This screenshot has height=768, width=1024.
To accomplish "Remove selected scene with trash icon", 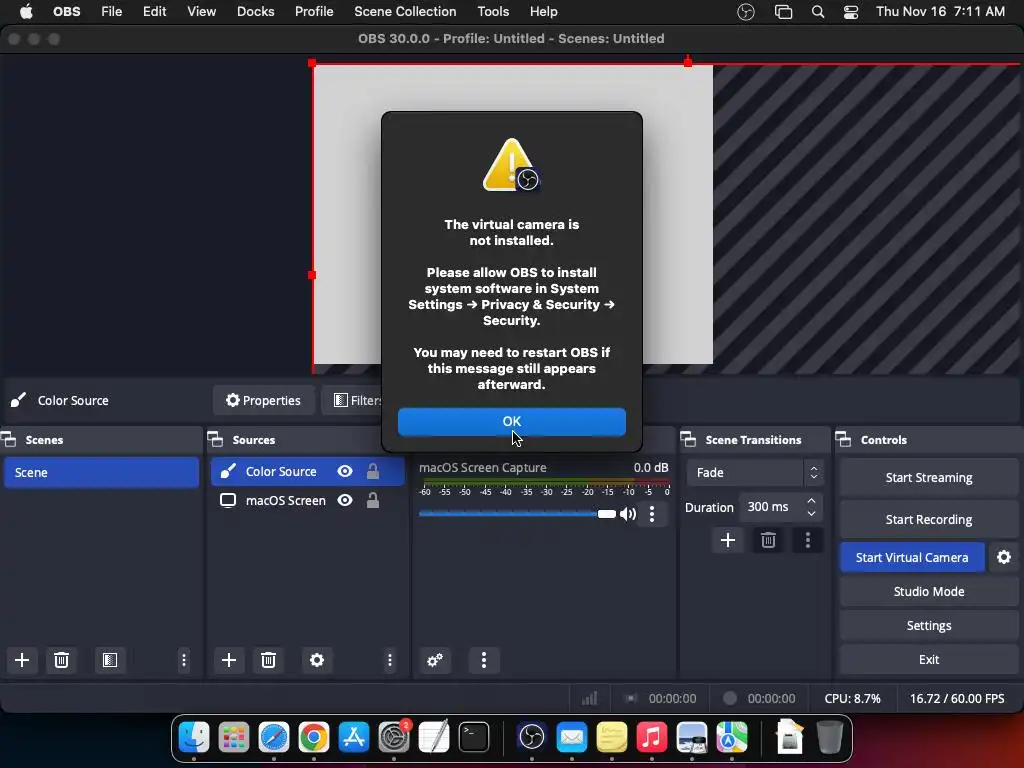I will (x=61, y=660).
